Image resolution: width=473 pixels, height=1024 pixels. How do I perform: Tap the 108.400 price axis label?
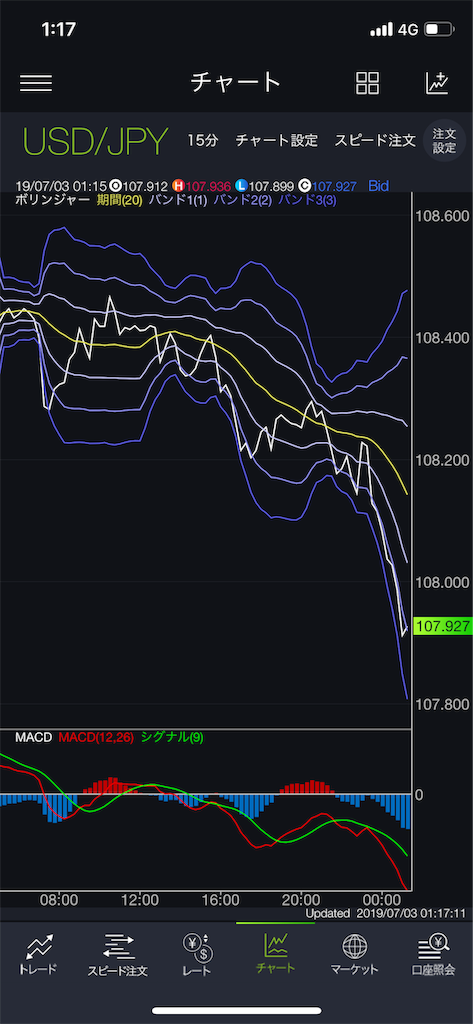[442, 338]
